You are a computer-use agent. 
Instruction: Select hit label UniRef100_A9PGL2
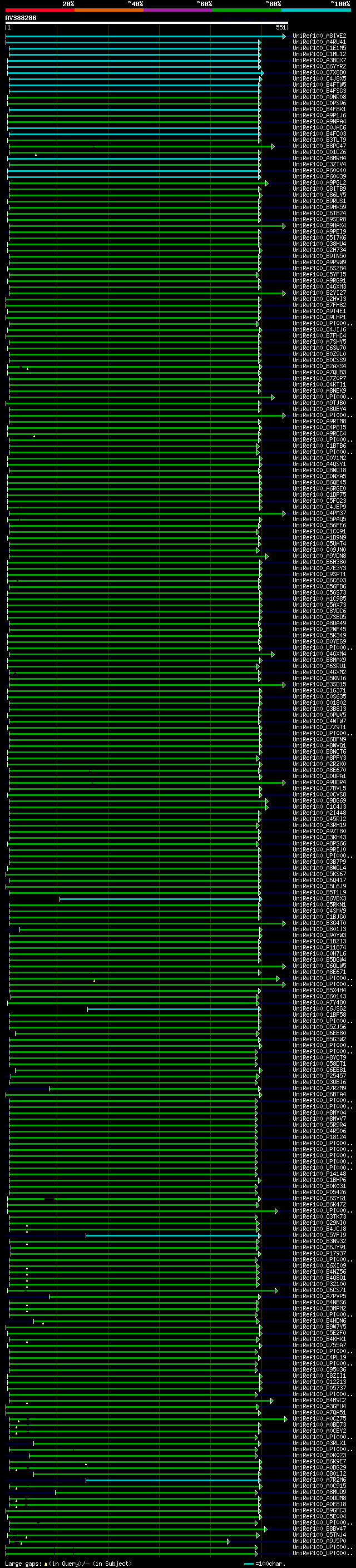[319, 182]
